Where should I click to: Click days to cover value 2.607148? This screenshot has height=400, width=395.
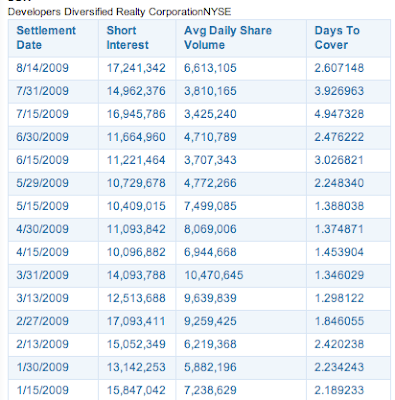click(x=339, y=68)
